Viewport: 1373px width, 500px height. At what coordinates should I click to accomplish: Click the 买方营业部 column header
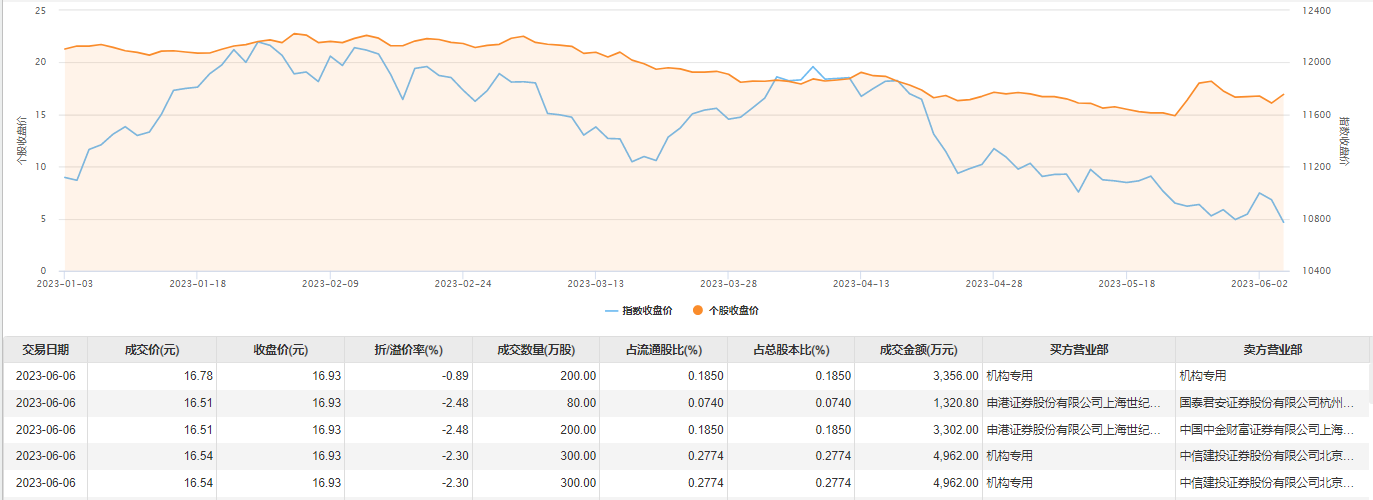click(x=1078, y=350)
